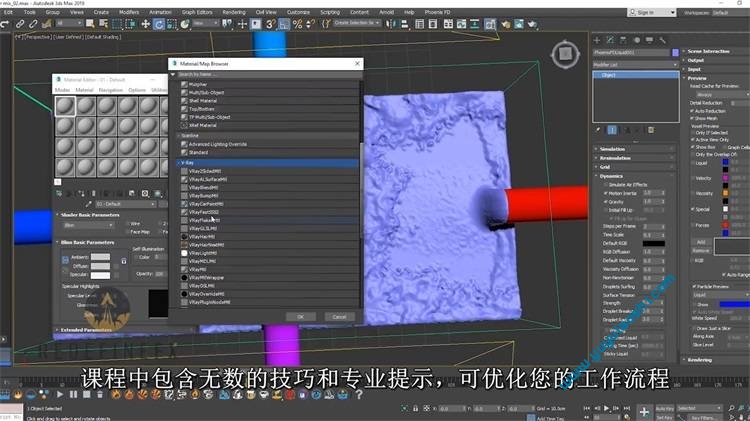Screen dimensions: 750x421
Task: Click the ViewCube in the viewport
Action: coord(565,54)
